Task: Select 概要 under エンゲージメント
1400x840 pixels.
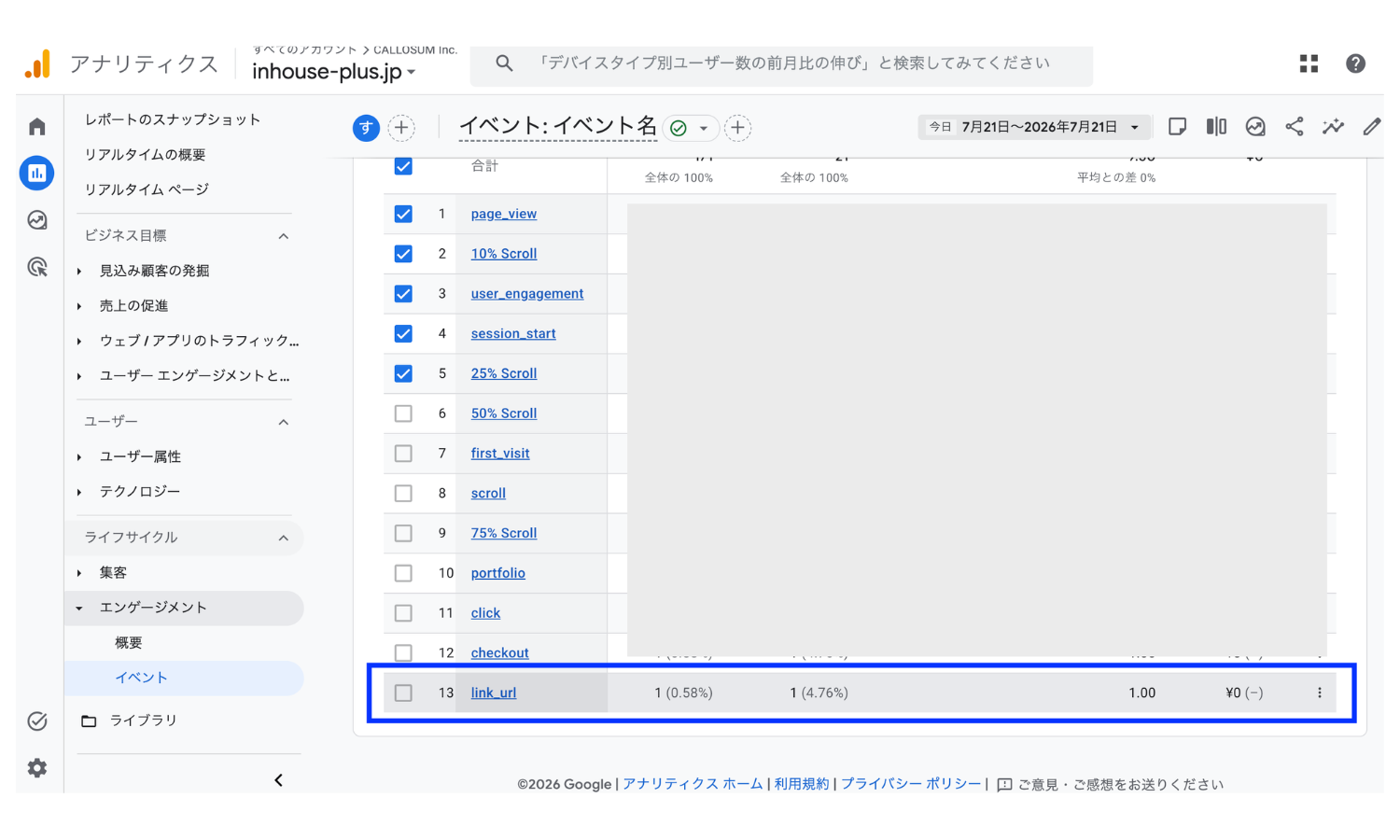Action: [129, 643]
